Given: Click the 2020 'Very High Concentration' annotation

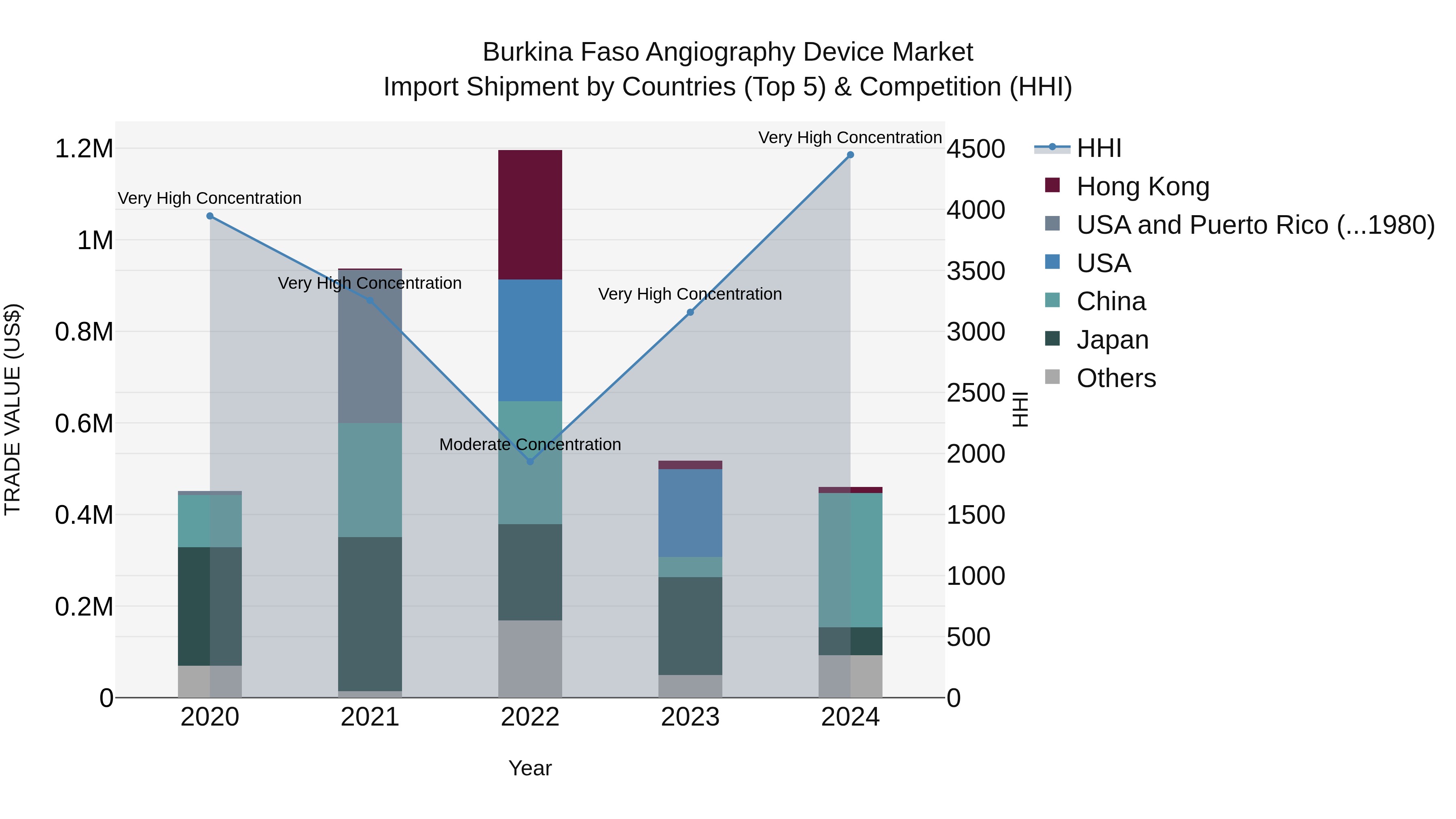Looking at the screenshot, I should [x=210, y=199].
